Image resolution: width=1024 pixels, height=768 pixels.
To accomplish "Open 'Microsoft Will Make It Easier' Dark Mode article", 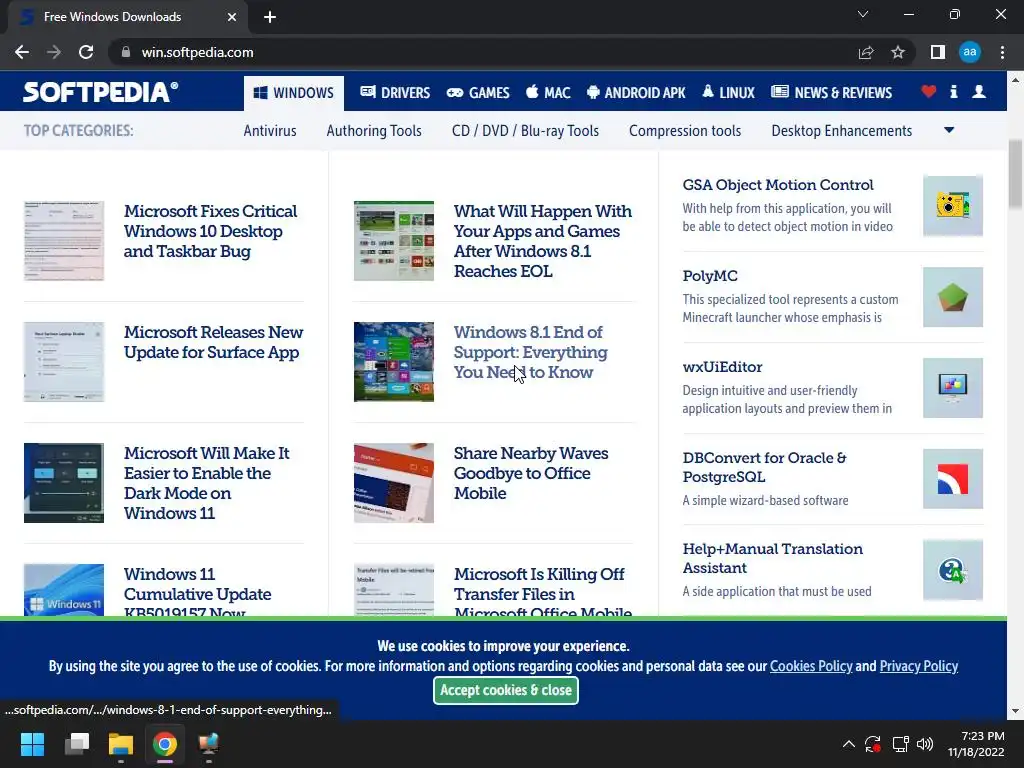I will [206, 483].
